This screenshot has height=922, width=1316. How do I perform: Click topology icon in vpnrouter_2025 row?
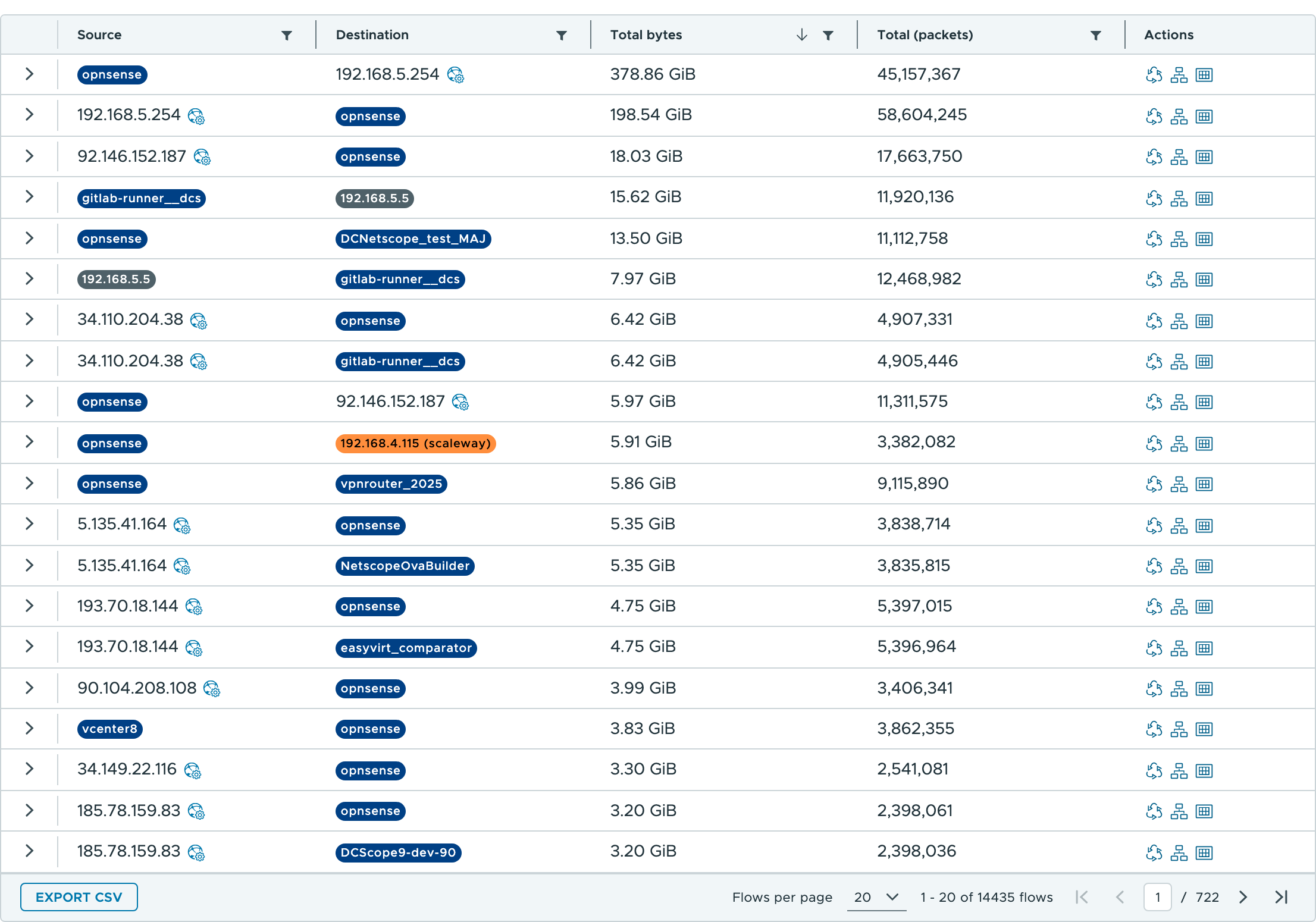pos(1179,484)
